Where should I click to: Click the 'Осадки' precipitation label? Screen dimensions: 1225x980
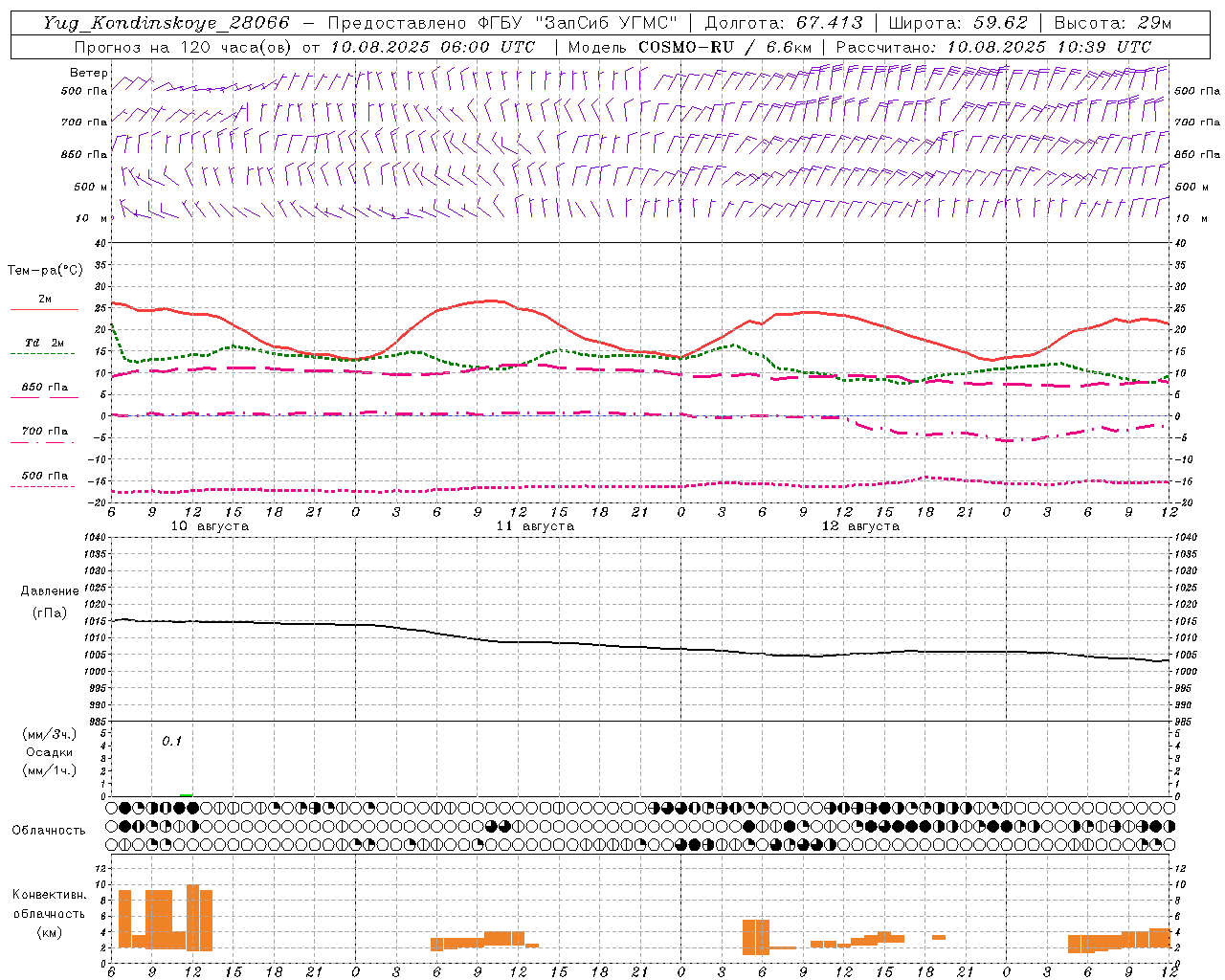(50, 752)
